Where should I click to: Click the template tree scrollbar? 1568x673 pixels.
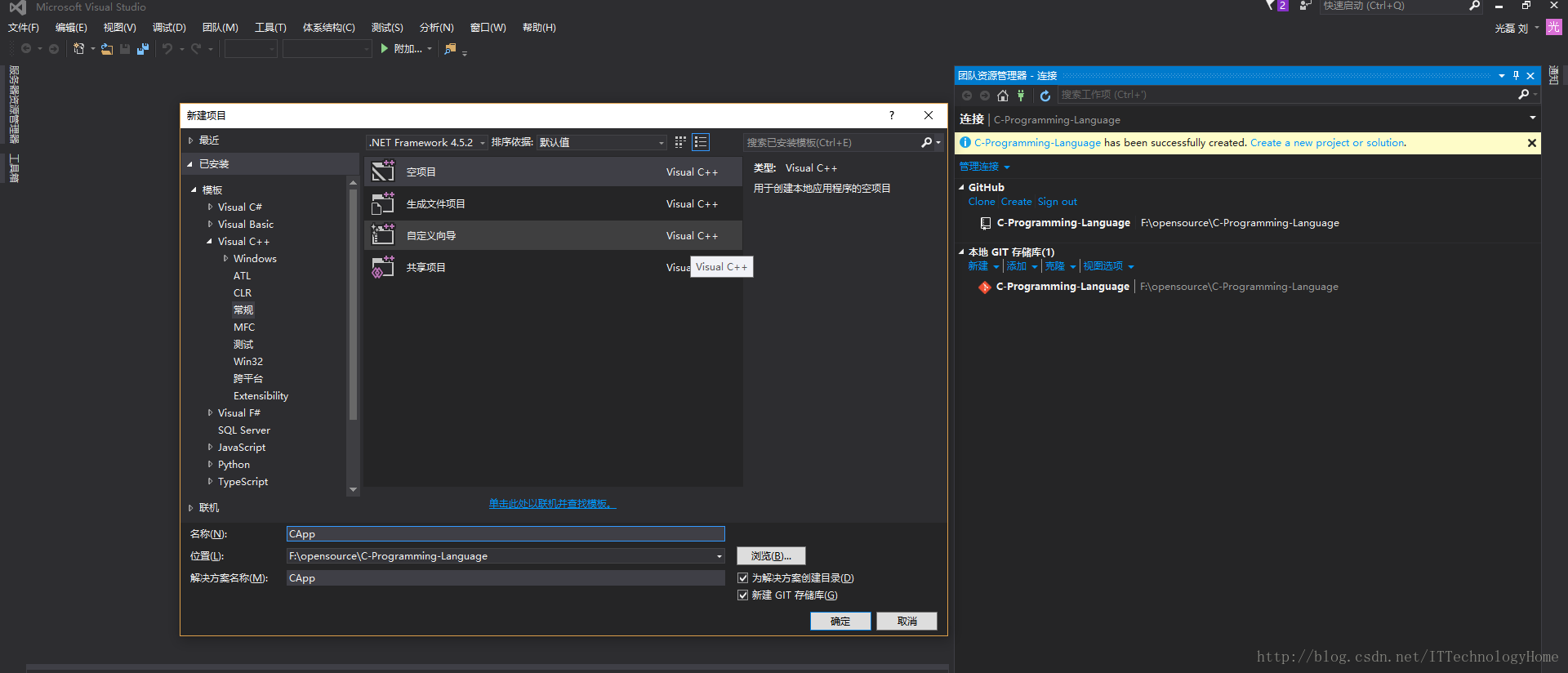coord(353,304)
